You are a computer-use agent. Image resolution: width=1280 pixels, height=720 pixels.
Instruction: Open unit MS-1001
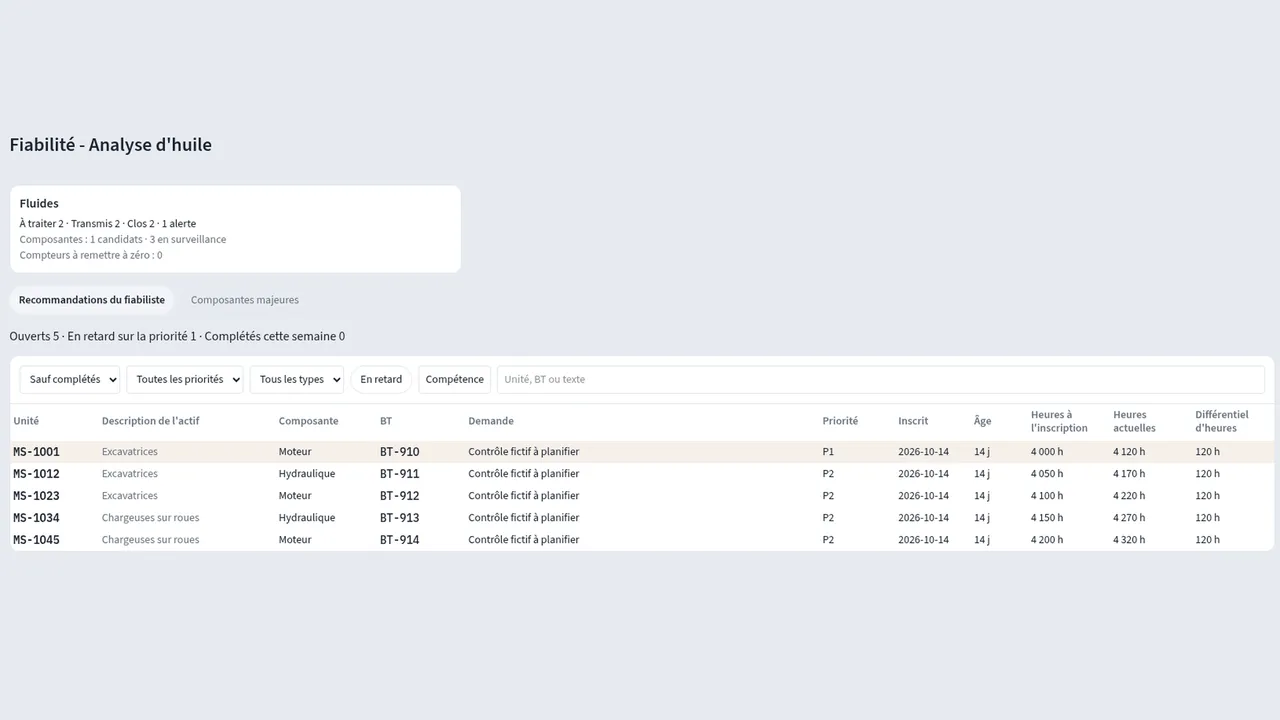click(x=36, y=452)
